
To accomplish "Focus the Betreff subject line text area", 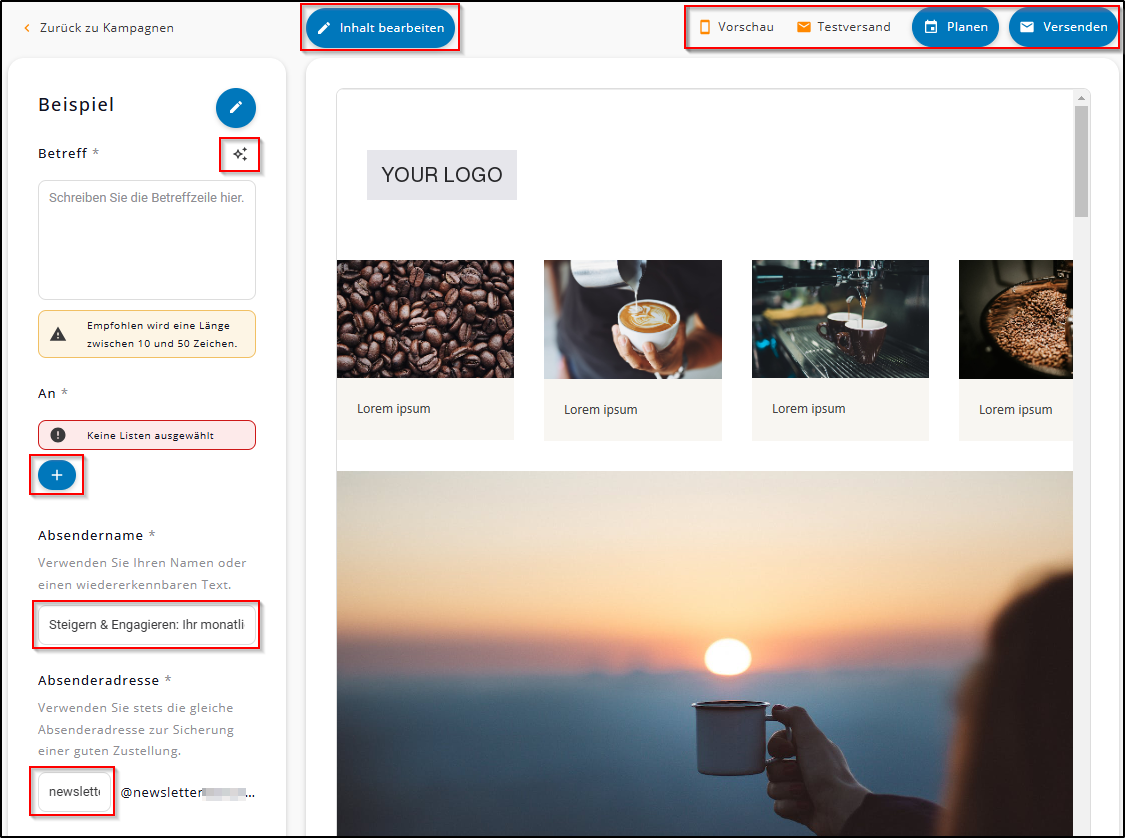I will click(x=147, y=240).
